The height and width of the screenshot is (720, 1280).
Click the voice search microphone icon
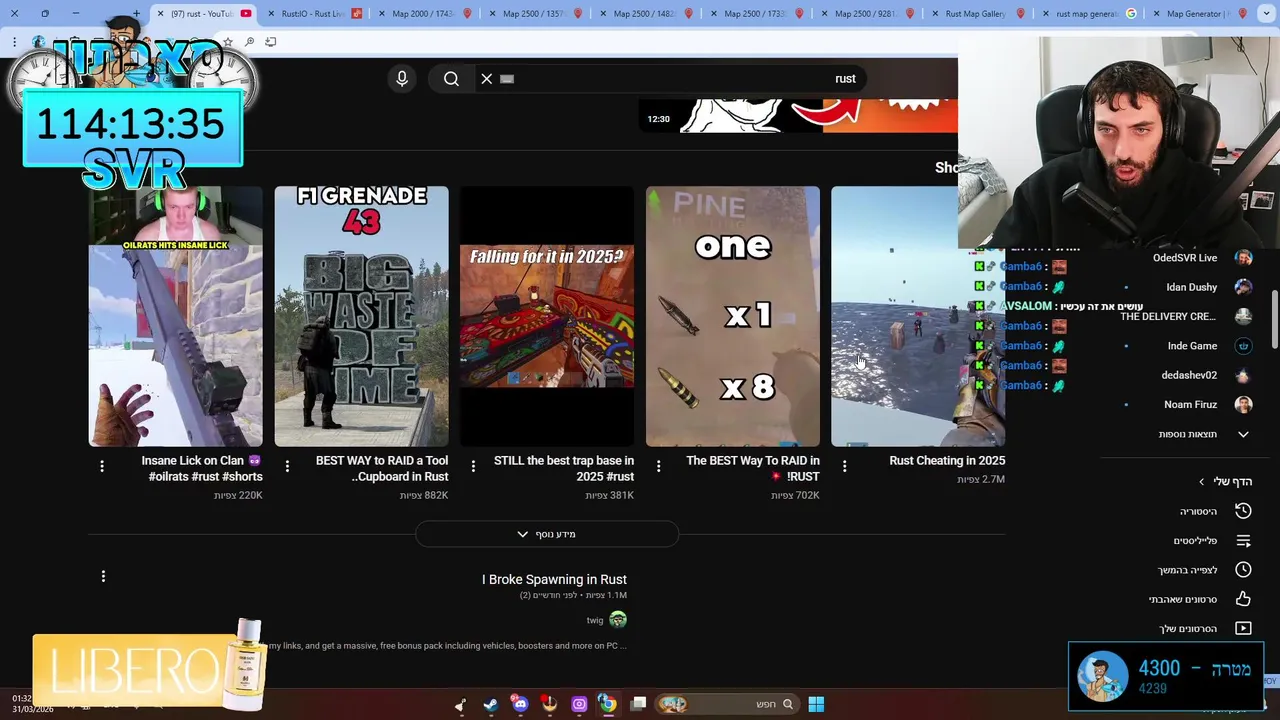(x=402, y=79)
